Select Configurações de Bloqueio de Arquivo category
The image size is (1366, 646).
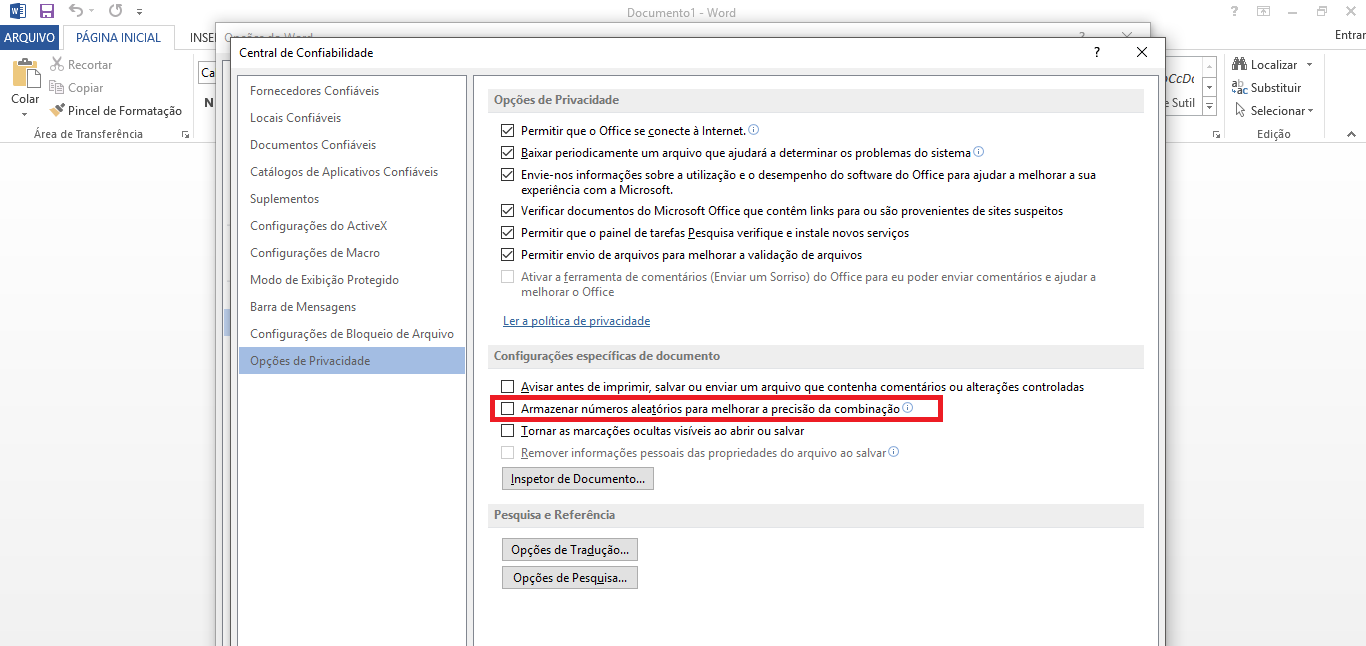coord(352,334)
